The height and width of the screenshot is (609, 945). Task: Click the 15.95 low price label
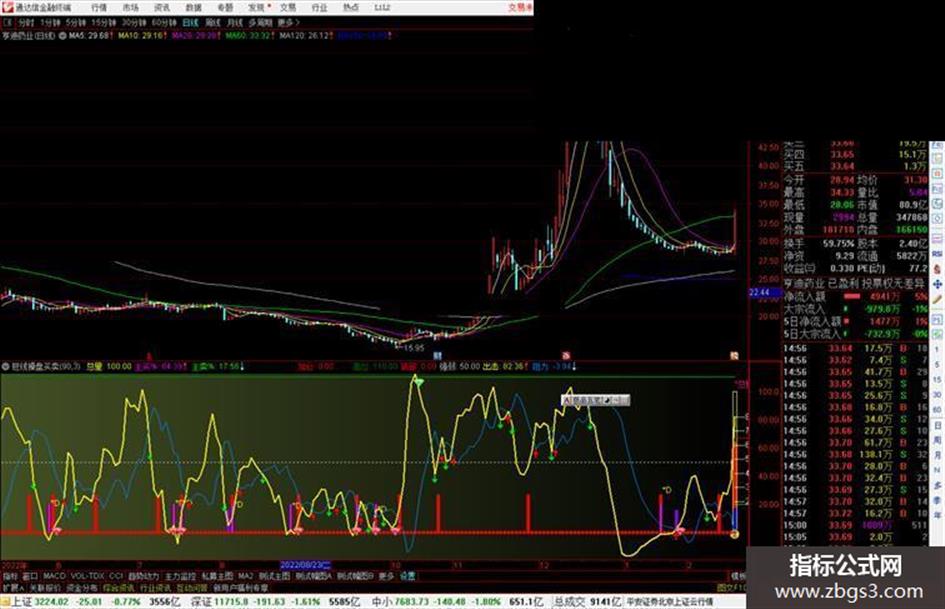[x=413, y=348]
